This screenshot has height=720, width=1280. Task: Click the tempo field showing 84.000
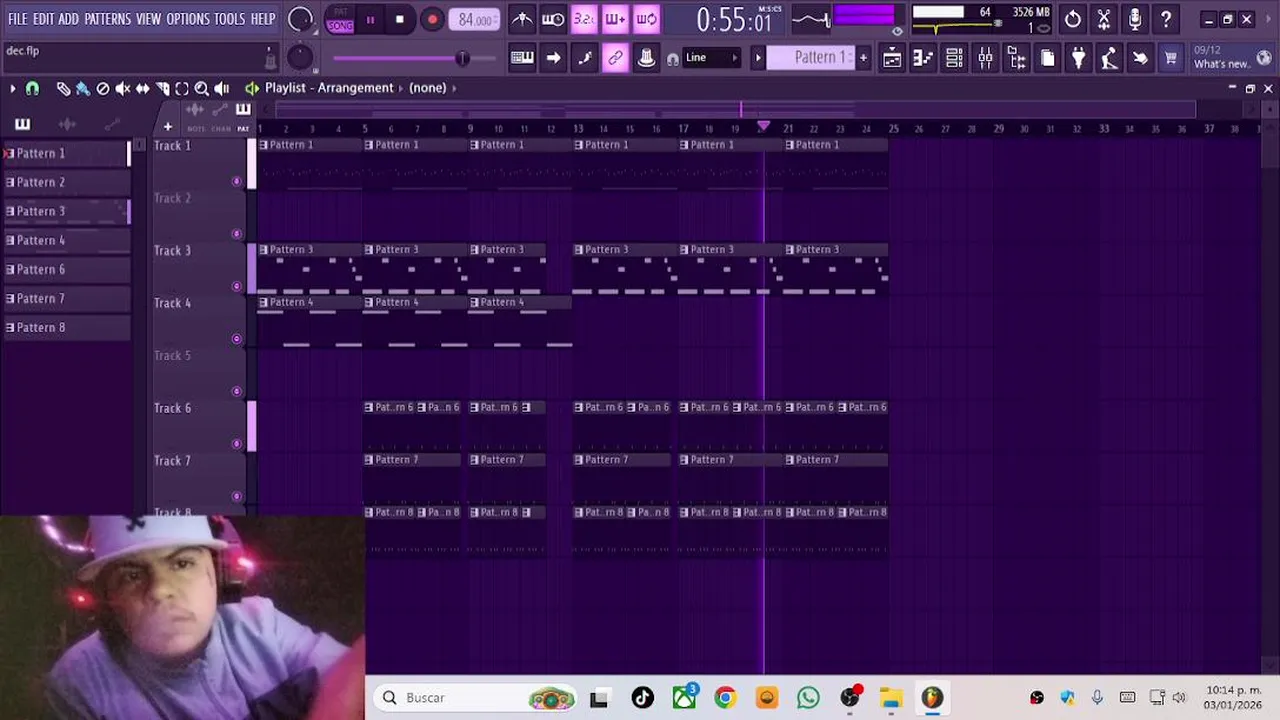pyautogui.click(x=475, y=20)
